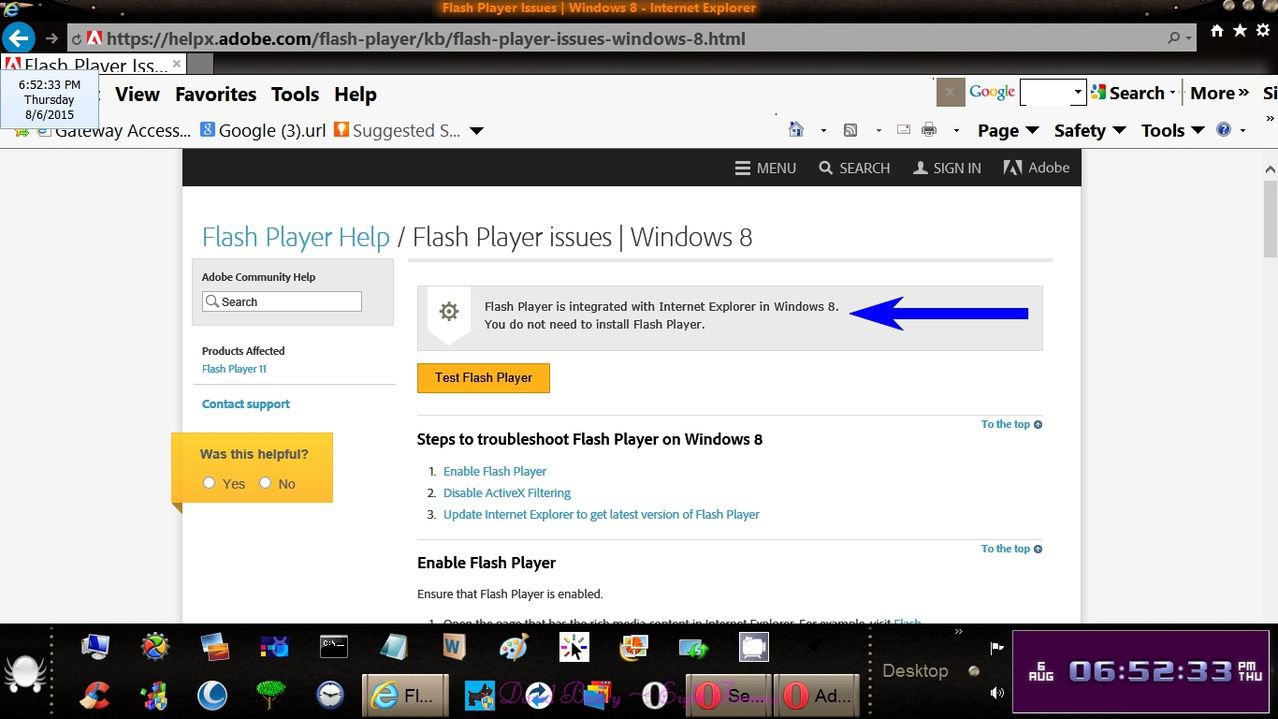Click the Test Flash Player button

pyautogui.click(x=483, y=378)
